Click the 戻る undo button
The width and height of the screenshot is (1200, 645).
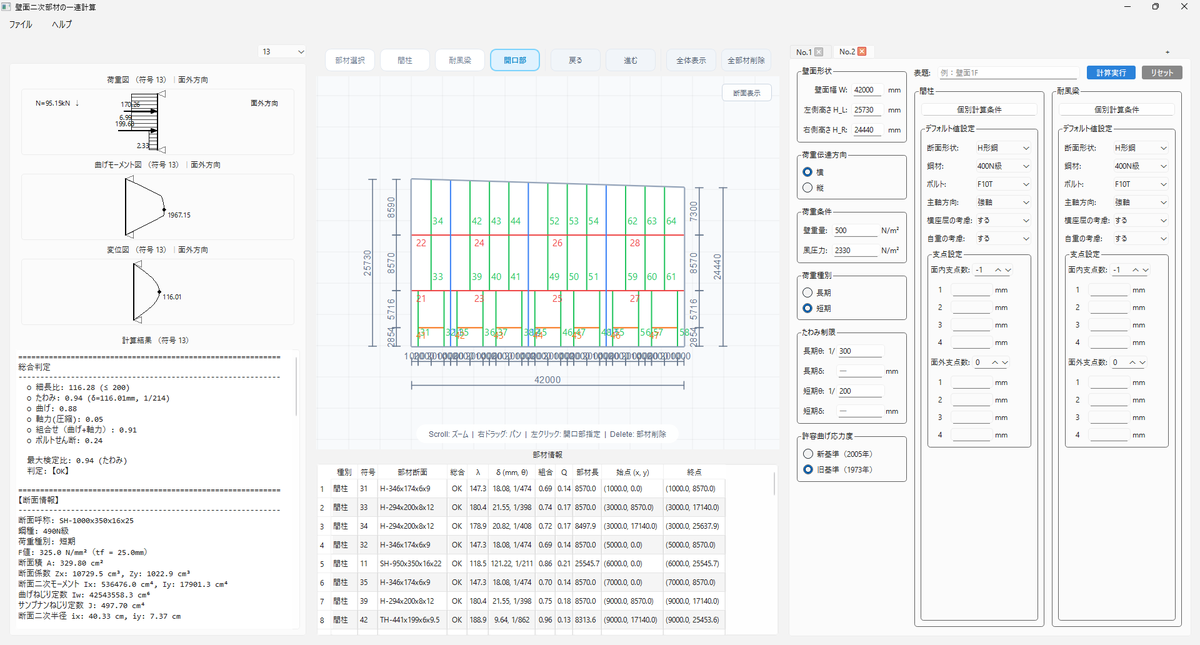[575, 60]
